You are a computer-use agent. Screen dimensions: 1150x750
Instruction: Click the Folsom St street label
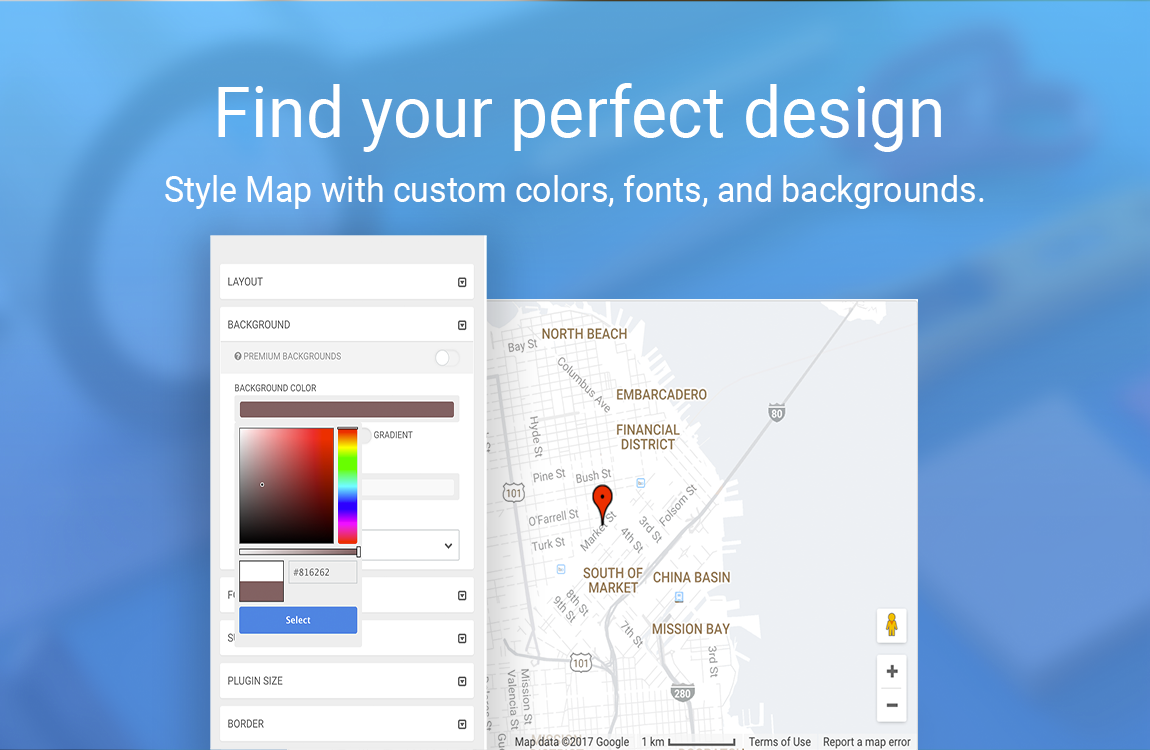pyautogui.click(x=678, y=505)
